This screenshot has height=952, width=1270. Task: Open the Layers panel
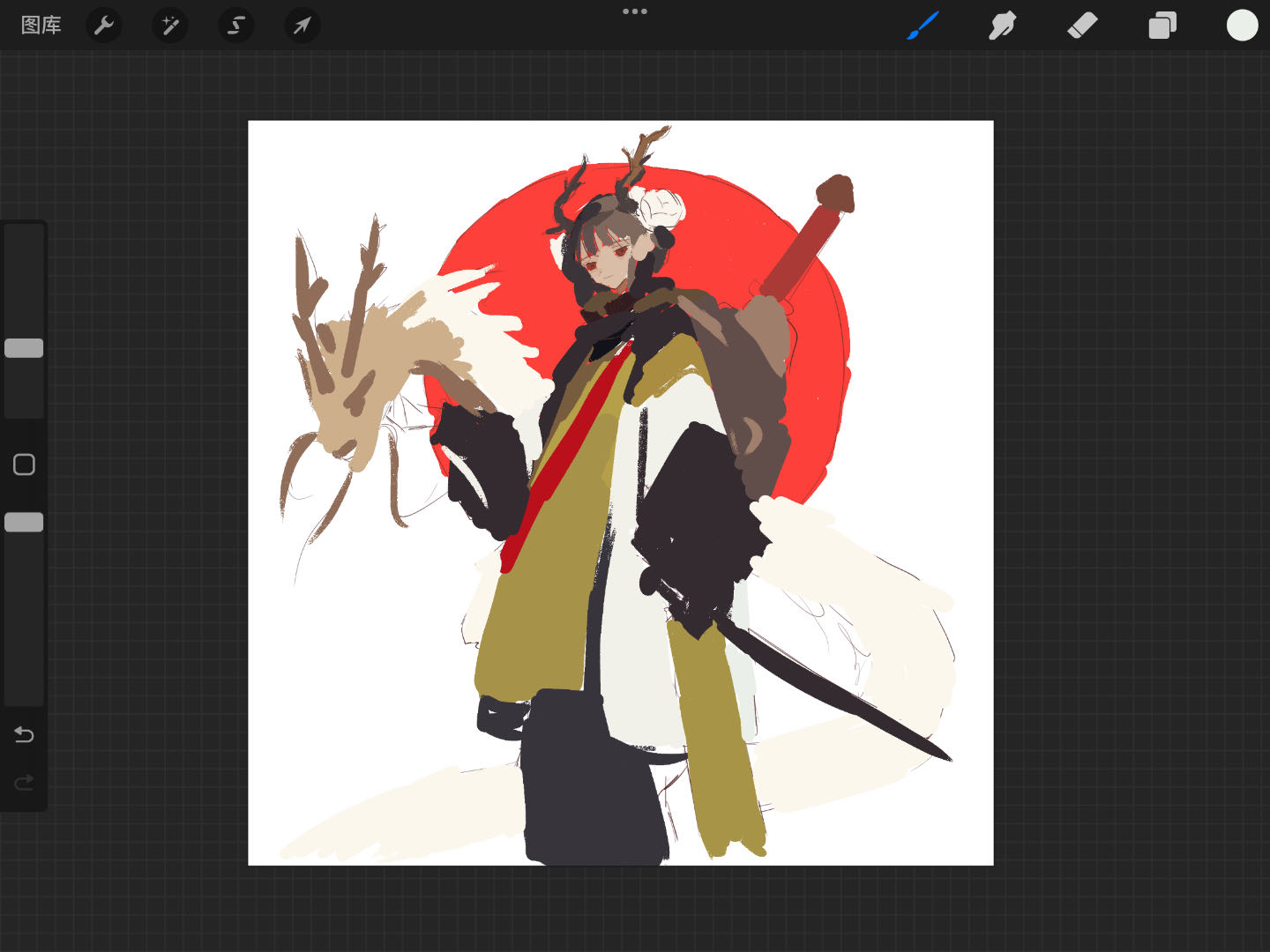[1162, 26]
